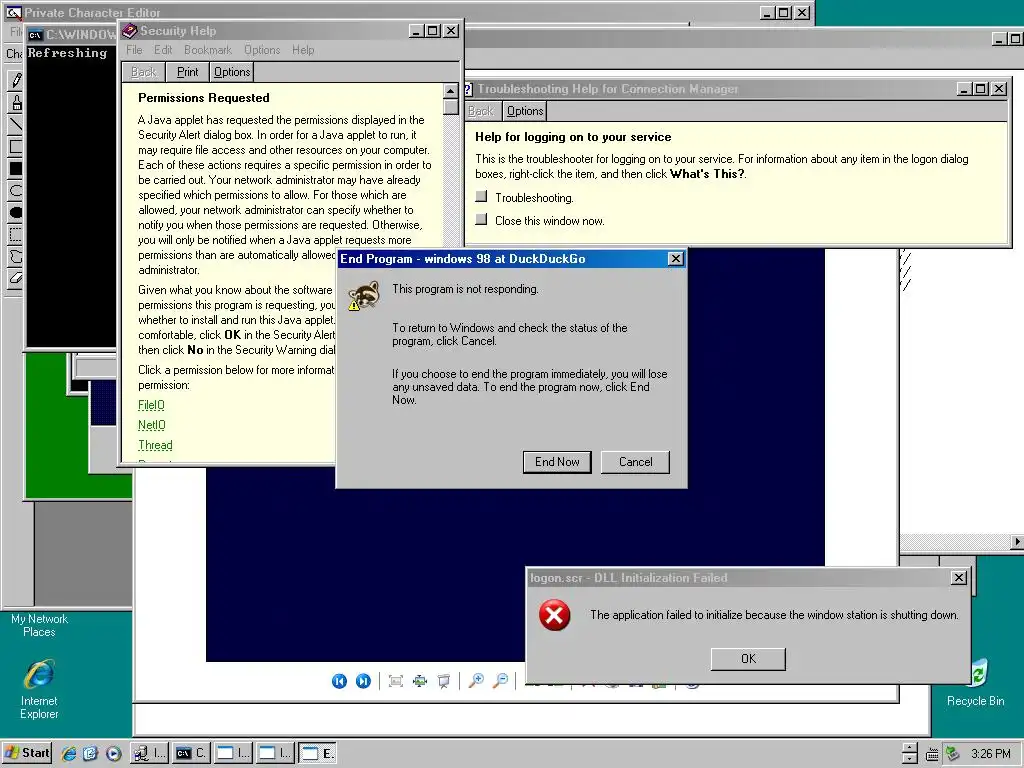Click the Print button in Security Help
Screen dimensions: 1024x768
point(187,72)
